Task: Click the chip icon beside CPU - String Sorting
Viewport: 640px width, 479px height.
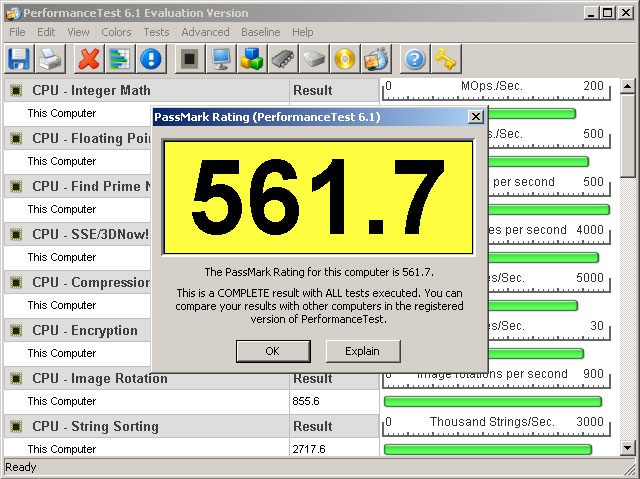Action: [16, 426]
